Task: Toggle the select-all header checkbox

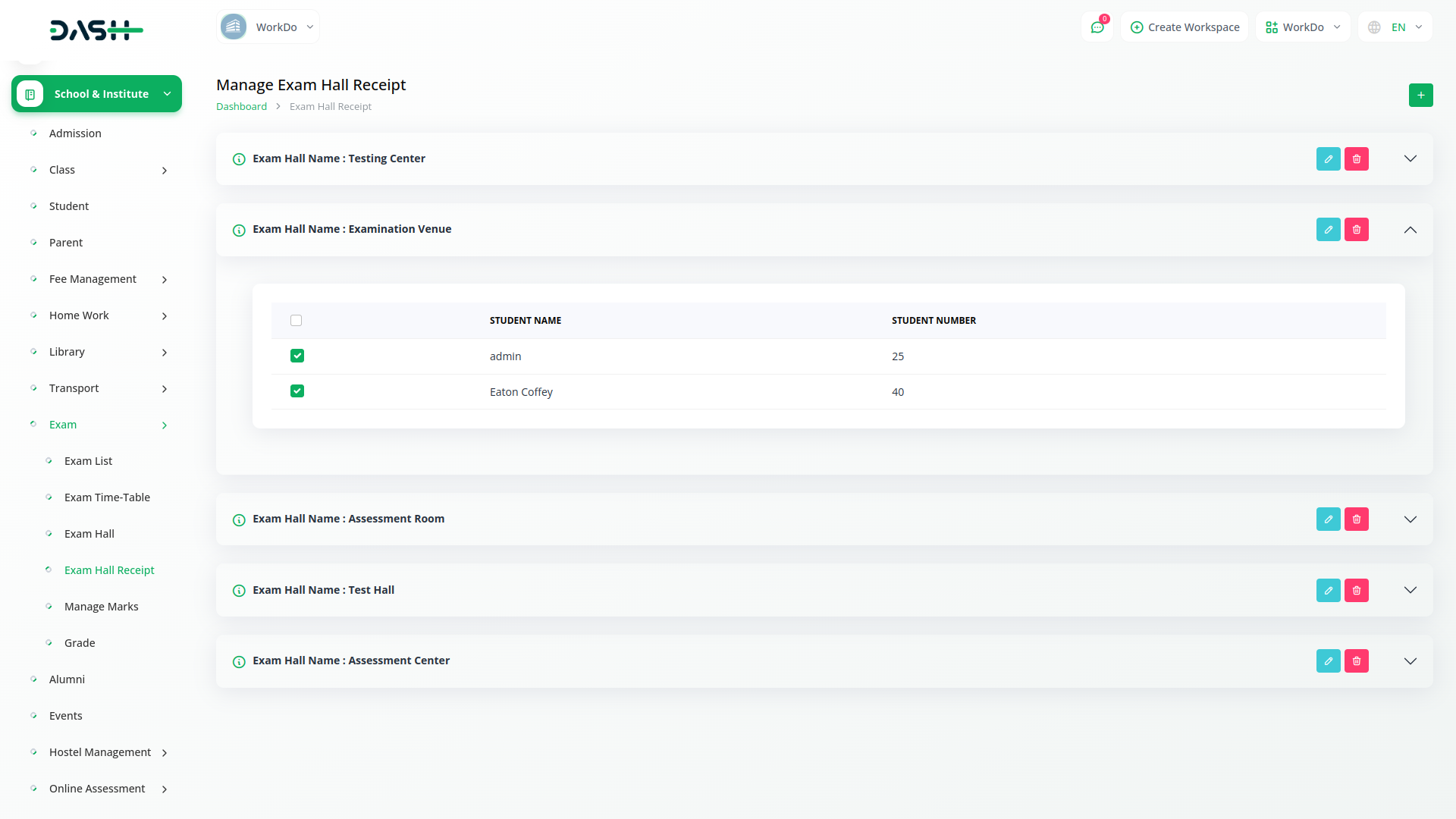Action: tap(296, 321)
